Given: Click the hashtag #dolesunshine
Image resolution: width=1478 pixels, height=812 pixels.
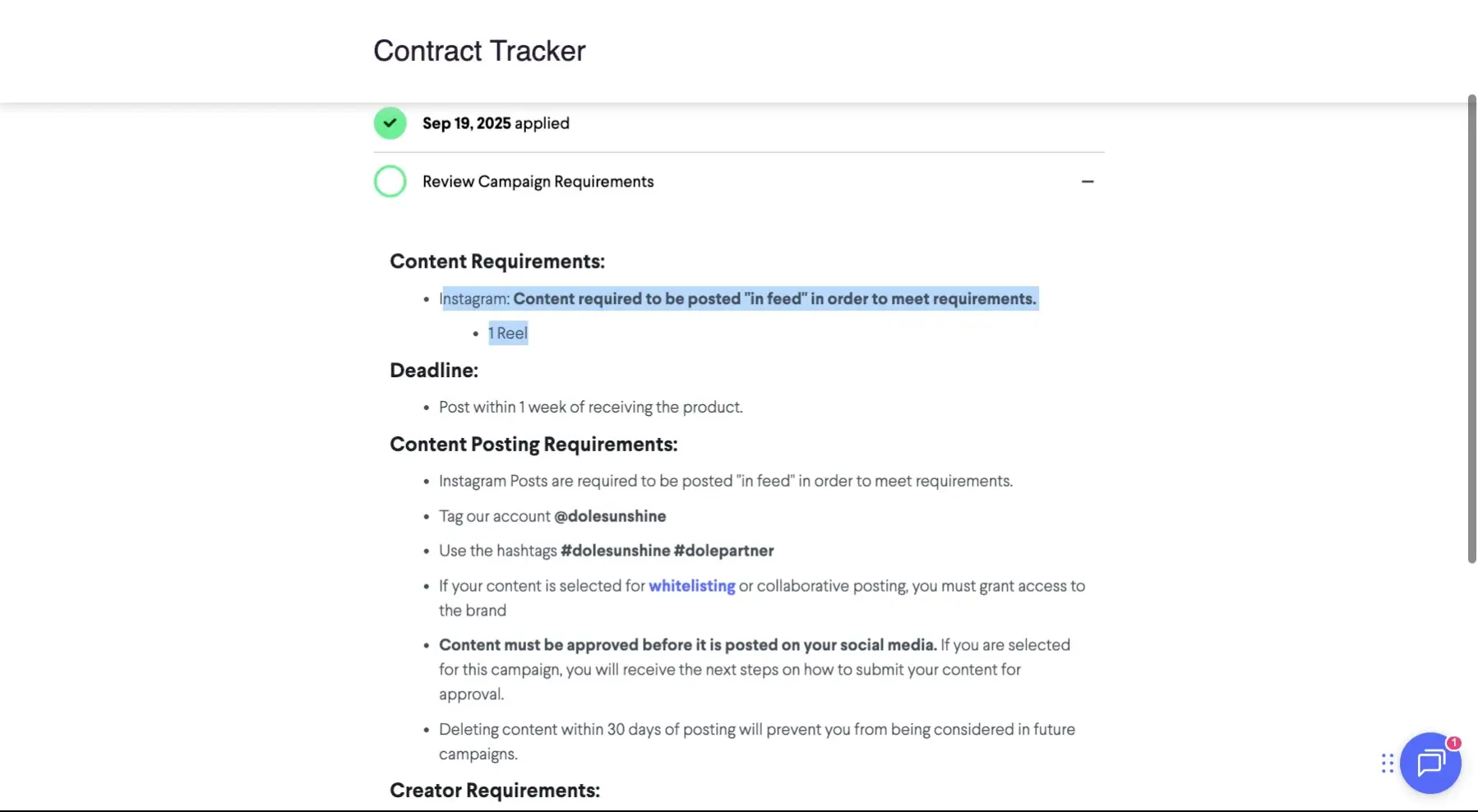Looking at the screenshot, I should (x=615, y=551).
